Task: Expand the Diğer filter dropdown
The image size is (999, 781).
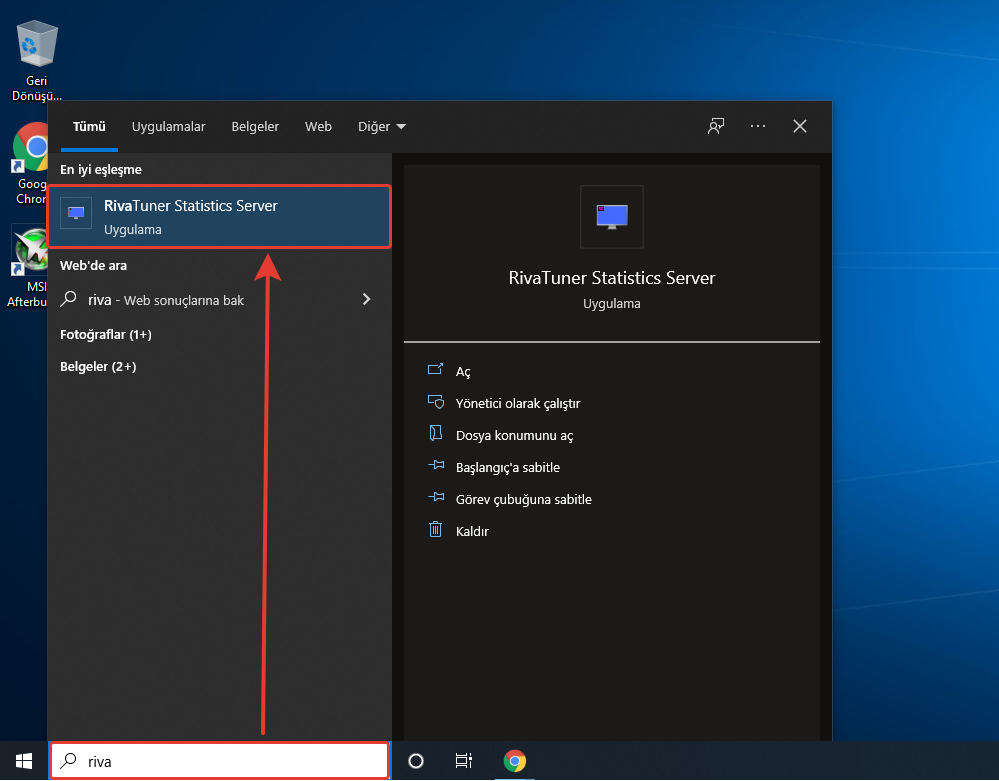Action: pos(382,127)
